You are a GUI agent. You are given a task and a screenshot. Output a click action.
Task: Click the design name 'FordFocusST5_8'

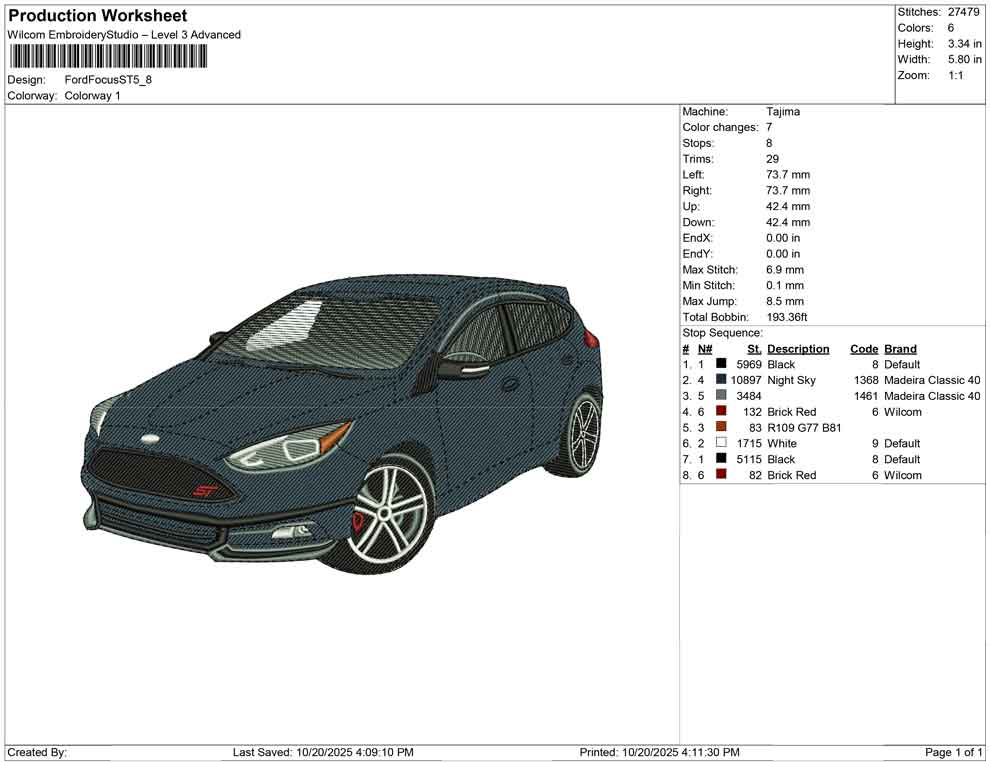pyautogui.click(x=108, y=80)
